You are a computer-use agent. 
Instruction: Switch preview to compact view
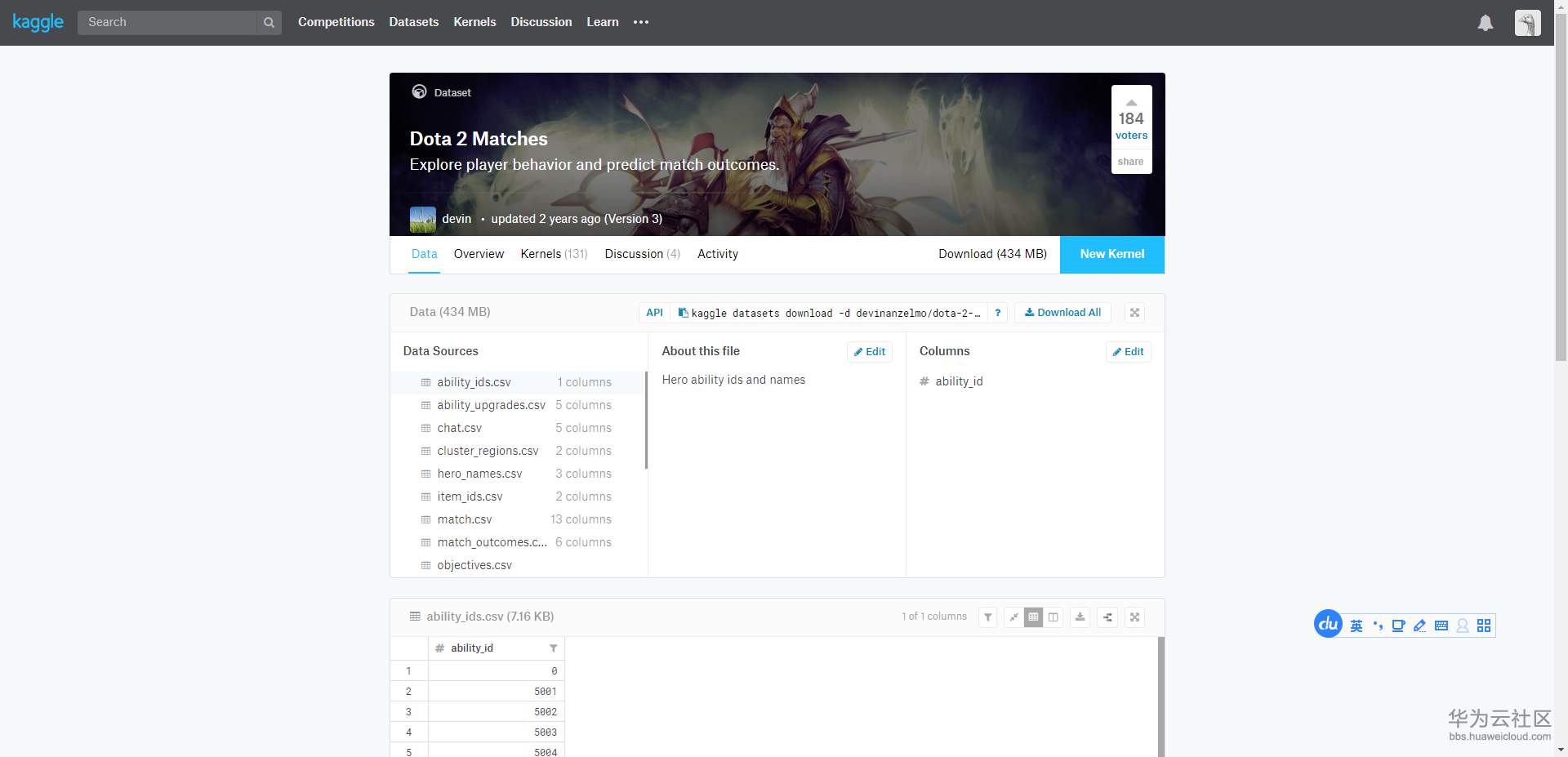pos(1013,617)
